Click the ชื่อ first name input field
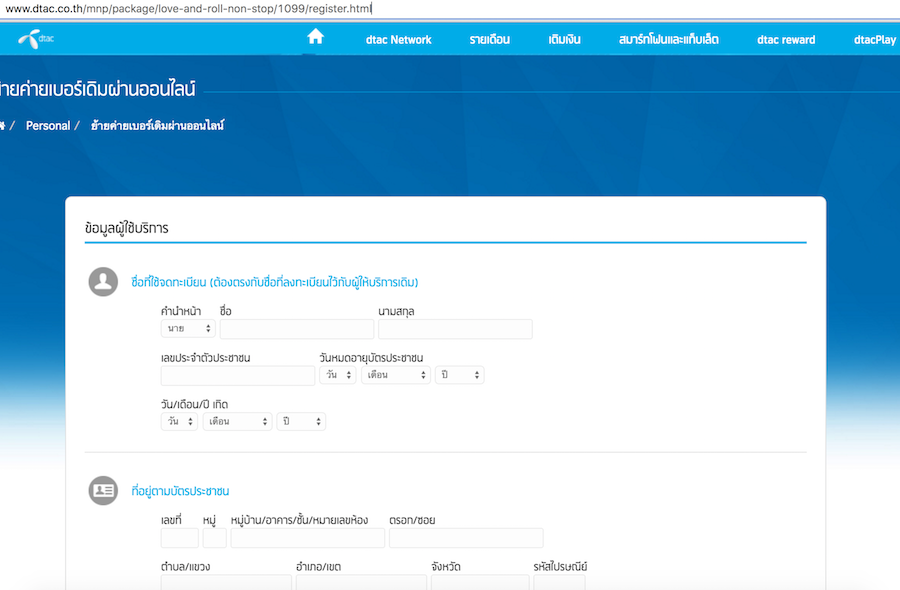The height and width of the screenshot is (590, 900). pyautogui.click(x=297, y=329)
